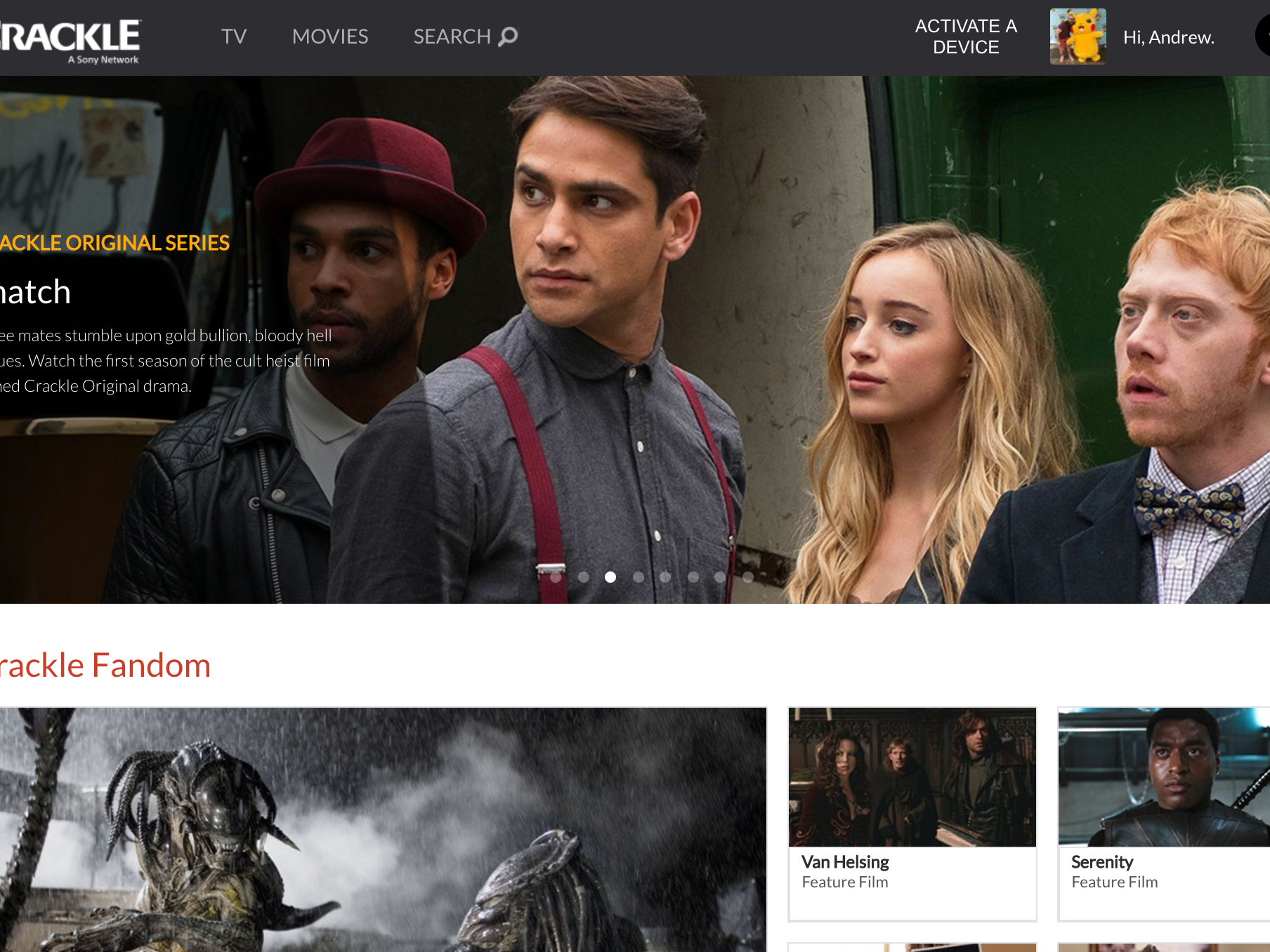This screenshot has height=952, width=1270.
Task: Select the first carousel dot
Action: [556, 577]
